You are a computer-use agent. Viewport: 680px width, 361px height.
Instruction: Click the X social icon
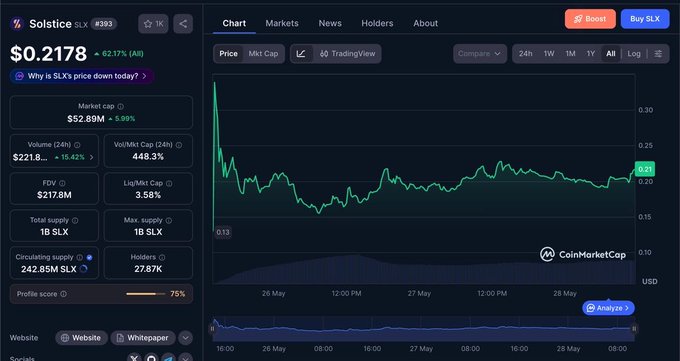pyautogui.click(x=134, y=358)
